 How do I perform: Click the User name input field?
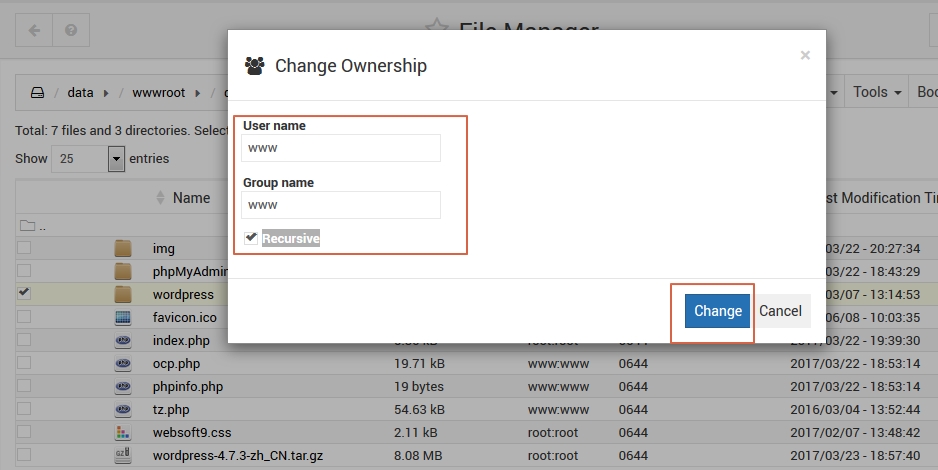coord(340,148)
